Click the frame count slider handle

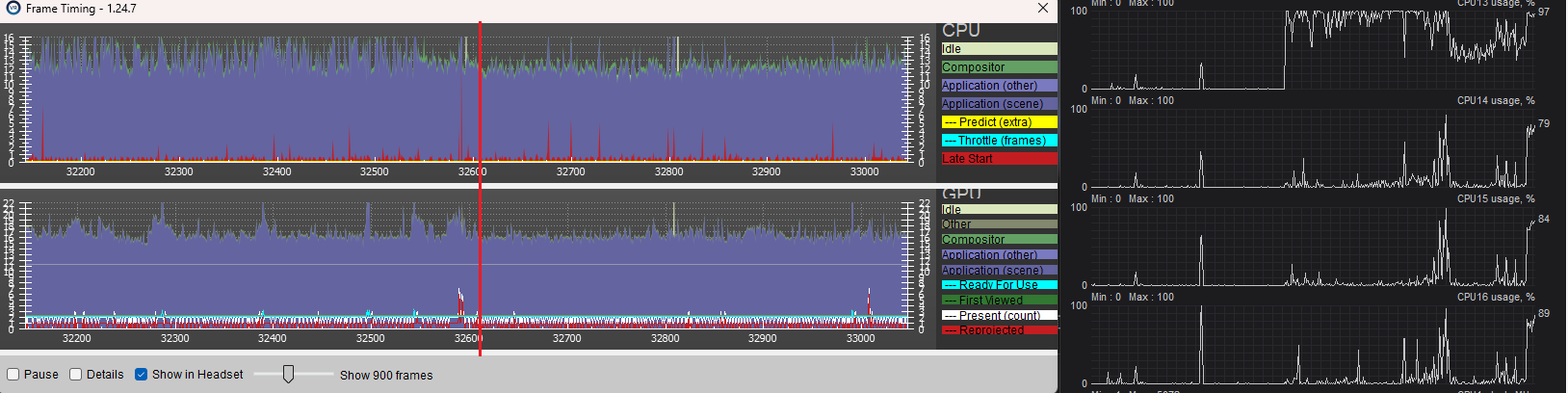coord(288,374)
